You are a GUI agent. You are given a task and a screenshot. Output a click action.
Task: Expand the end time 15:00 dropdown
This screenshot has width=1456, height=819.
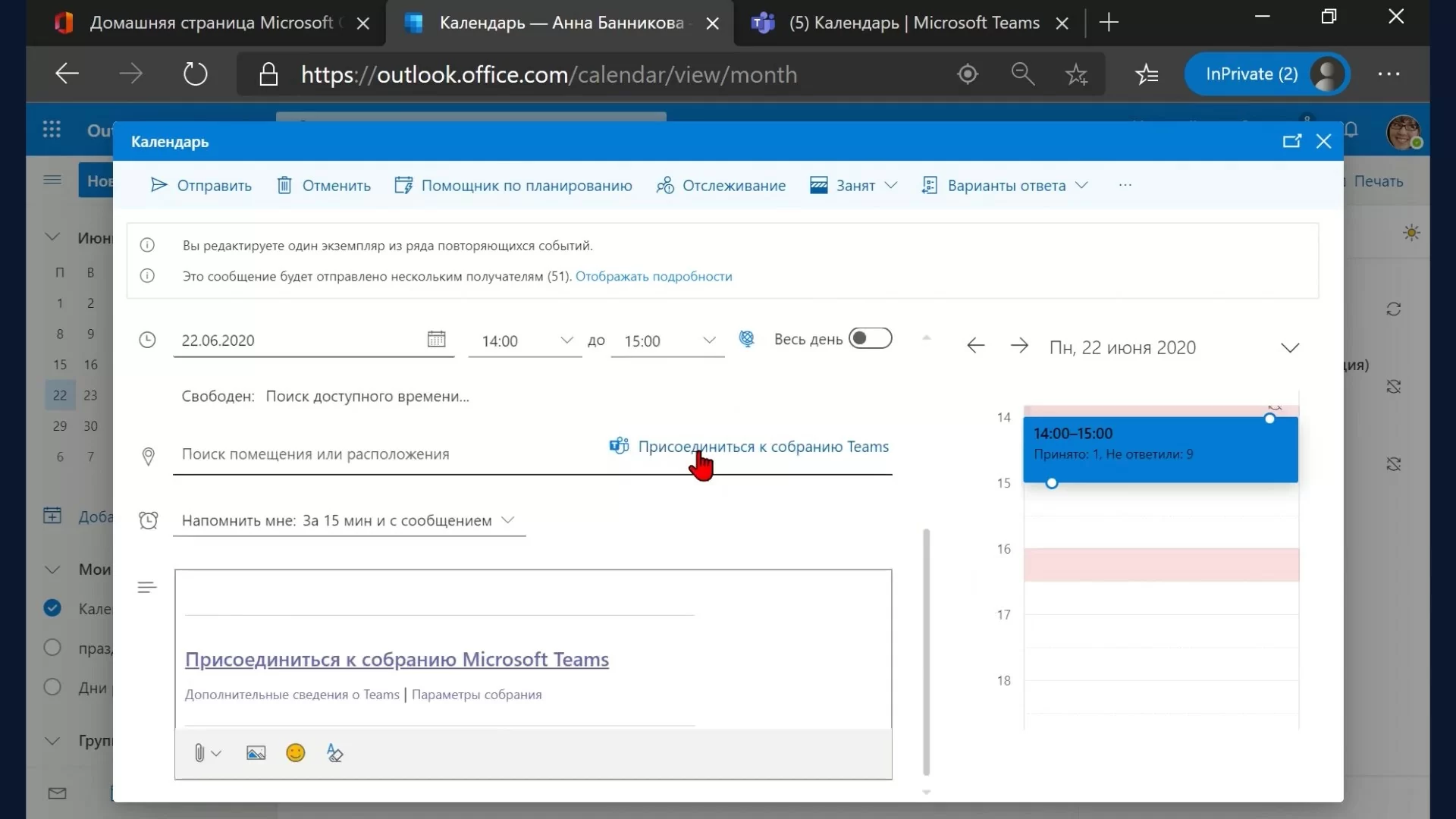[709, 340]
